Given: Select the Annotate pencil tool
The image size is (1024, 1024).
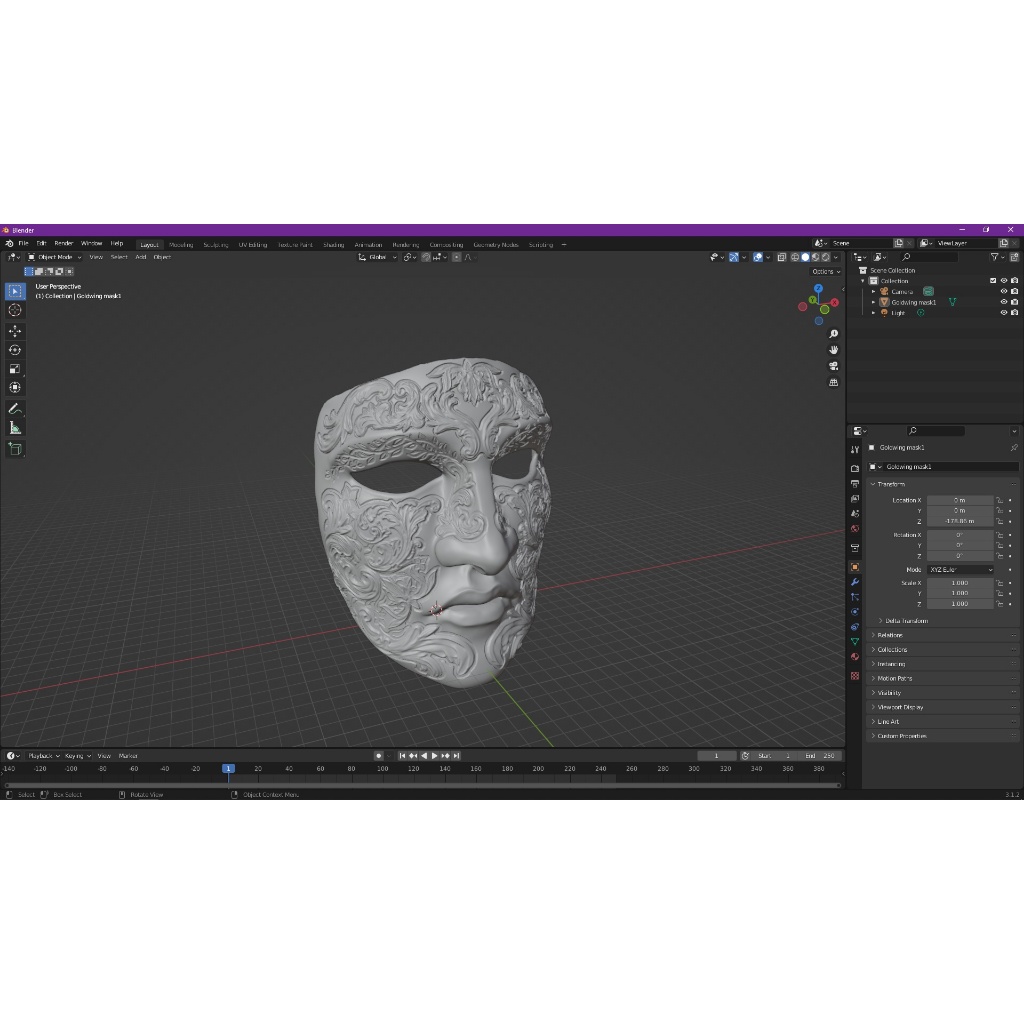Looking at the screenshot, I should pos(15,409).
